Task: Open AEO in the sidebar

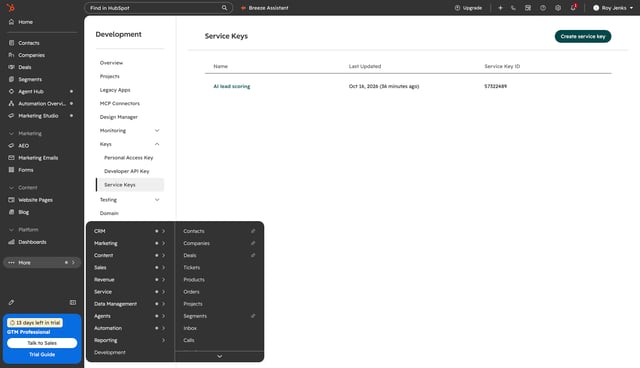Action: [x=23, y=146]
